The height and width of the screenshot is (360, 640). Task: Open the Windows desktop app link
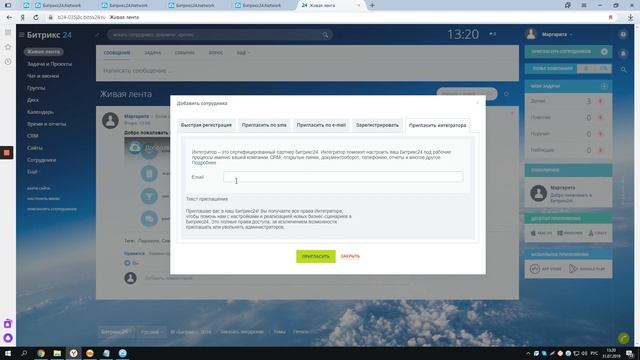570,233
